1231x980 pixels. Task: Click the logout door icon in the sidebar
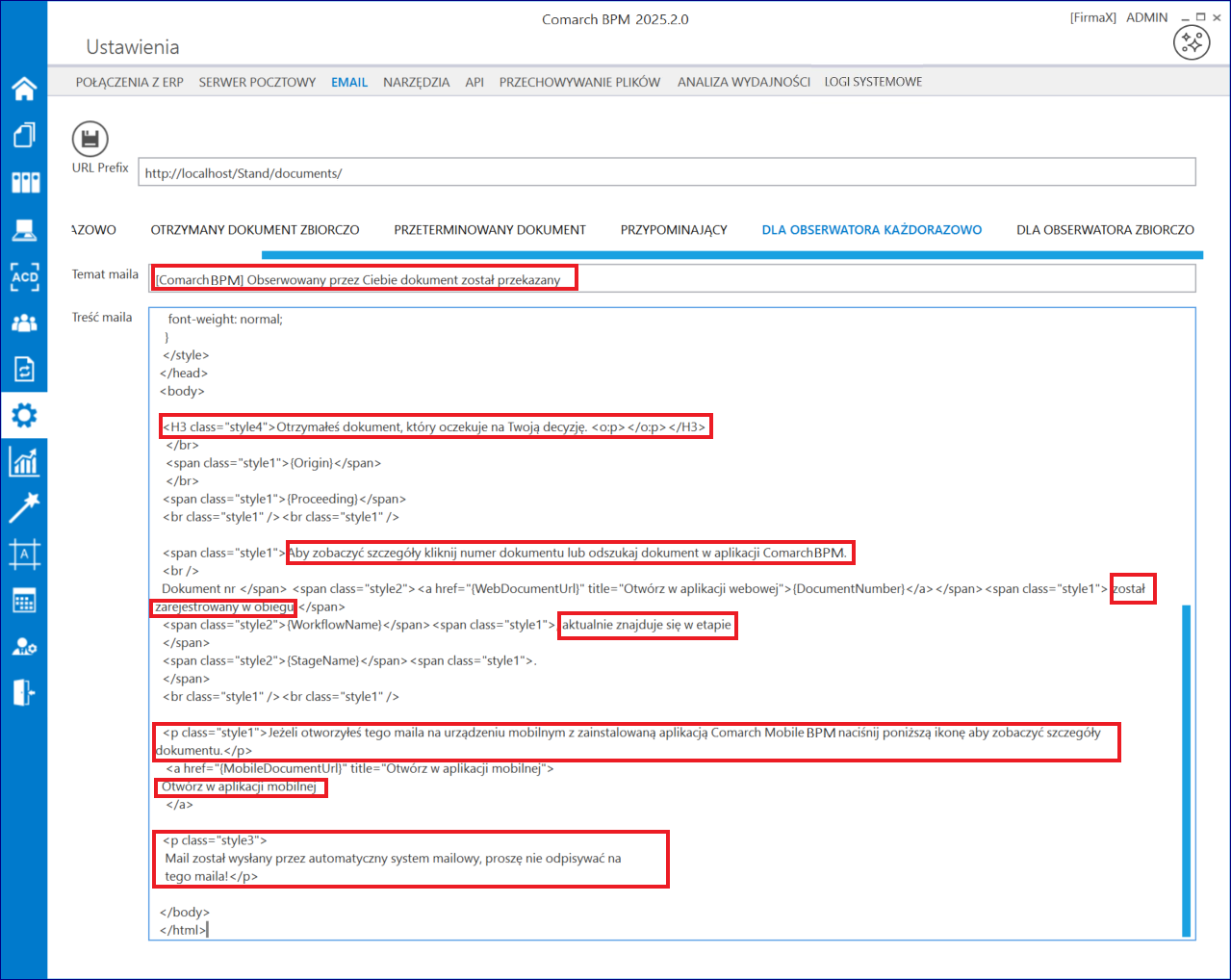click(24, 692)
